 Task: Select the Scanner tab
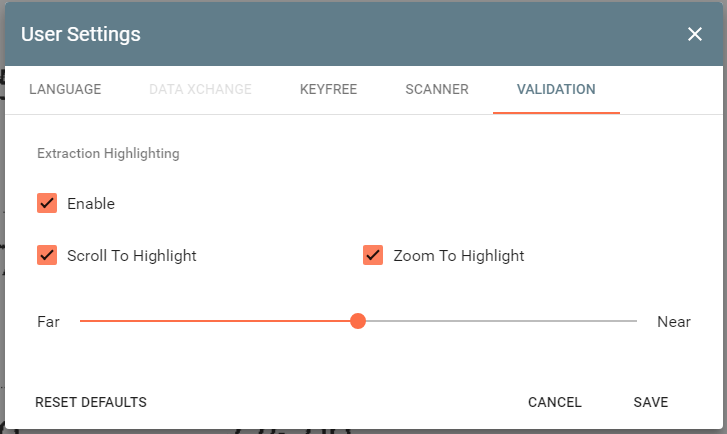point(437,89)
